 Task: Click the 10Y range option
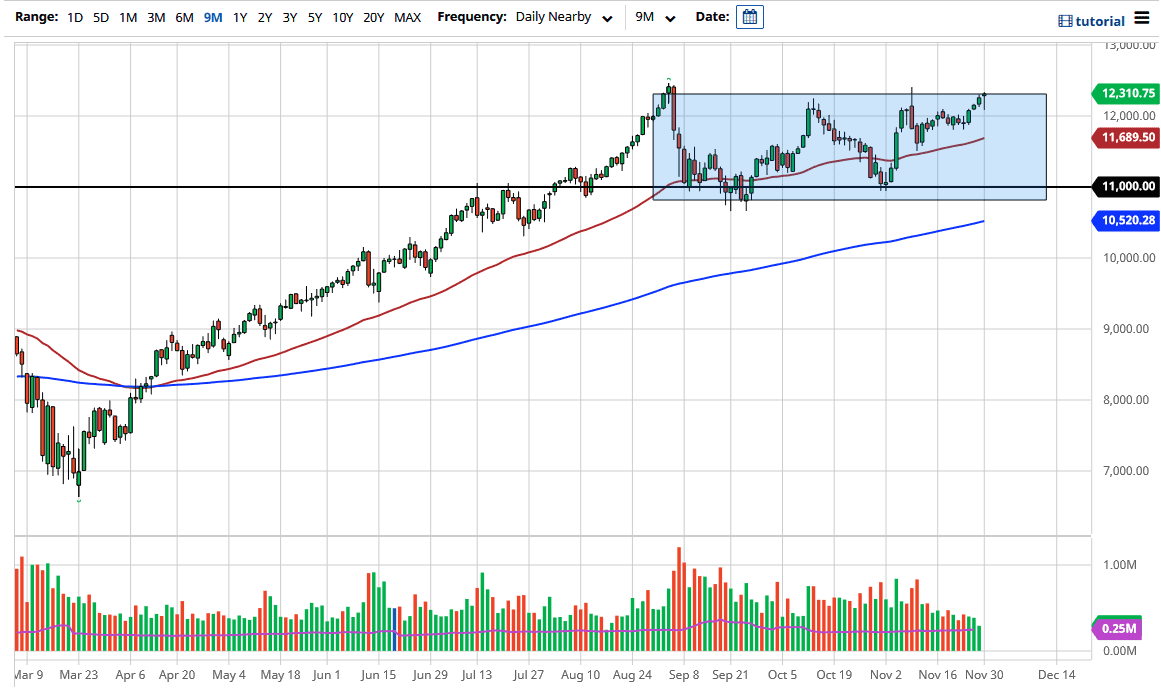click(343, 17)
